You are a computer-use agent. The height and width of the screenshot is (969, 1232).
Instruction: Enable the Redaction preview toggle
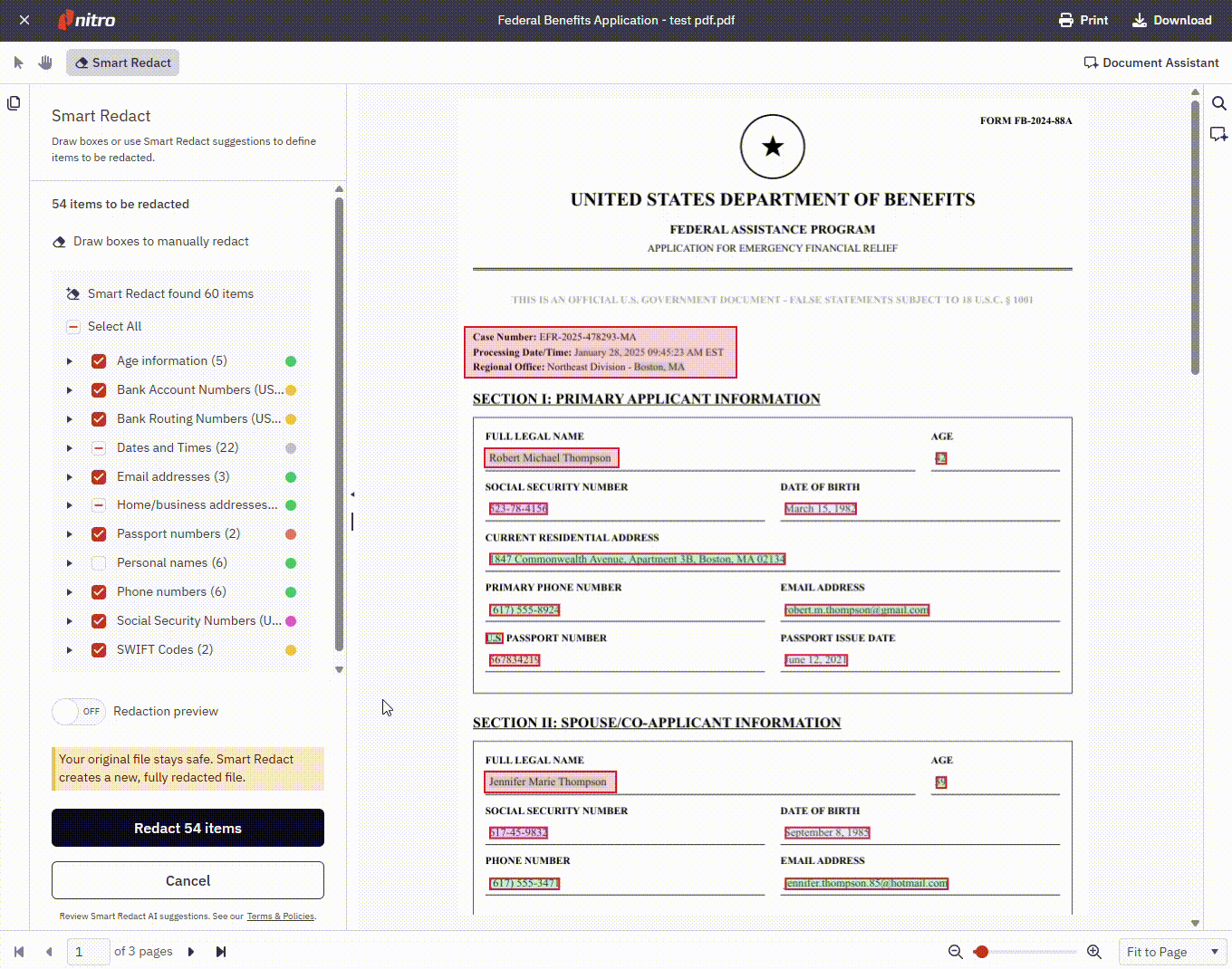coord(79,712)
